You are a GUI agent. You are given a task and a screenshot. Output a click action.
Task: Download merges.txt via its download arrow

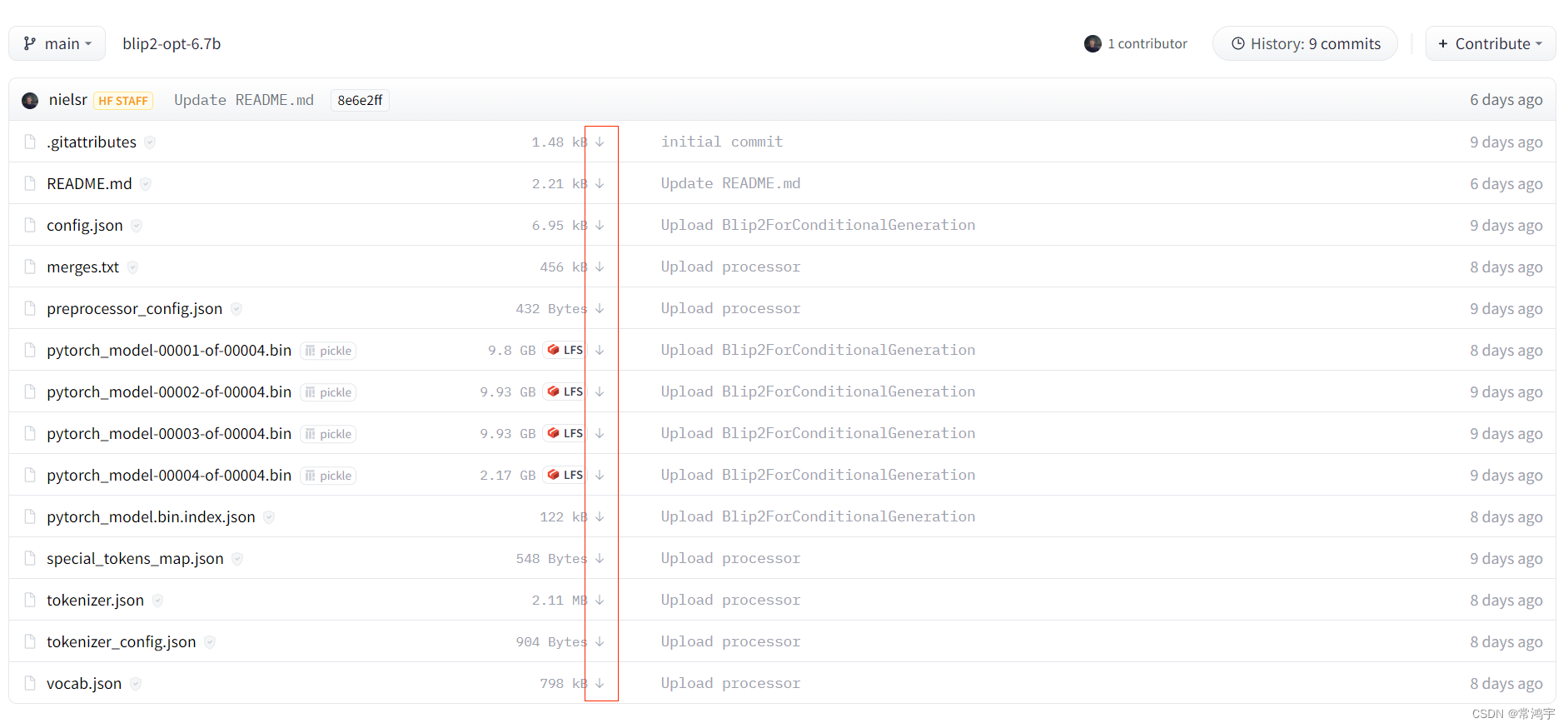[x=600, y=267]
